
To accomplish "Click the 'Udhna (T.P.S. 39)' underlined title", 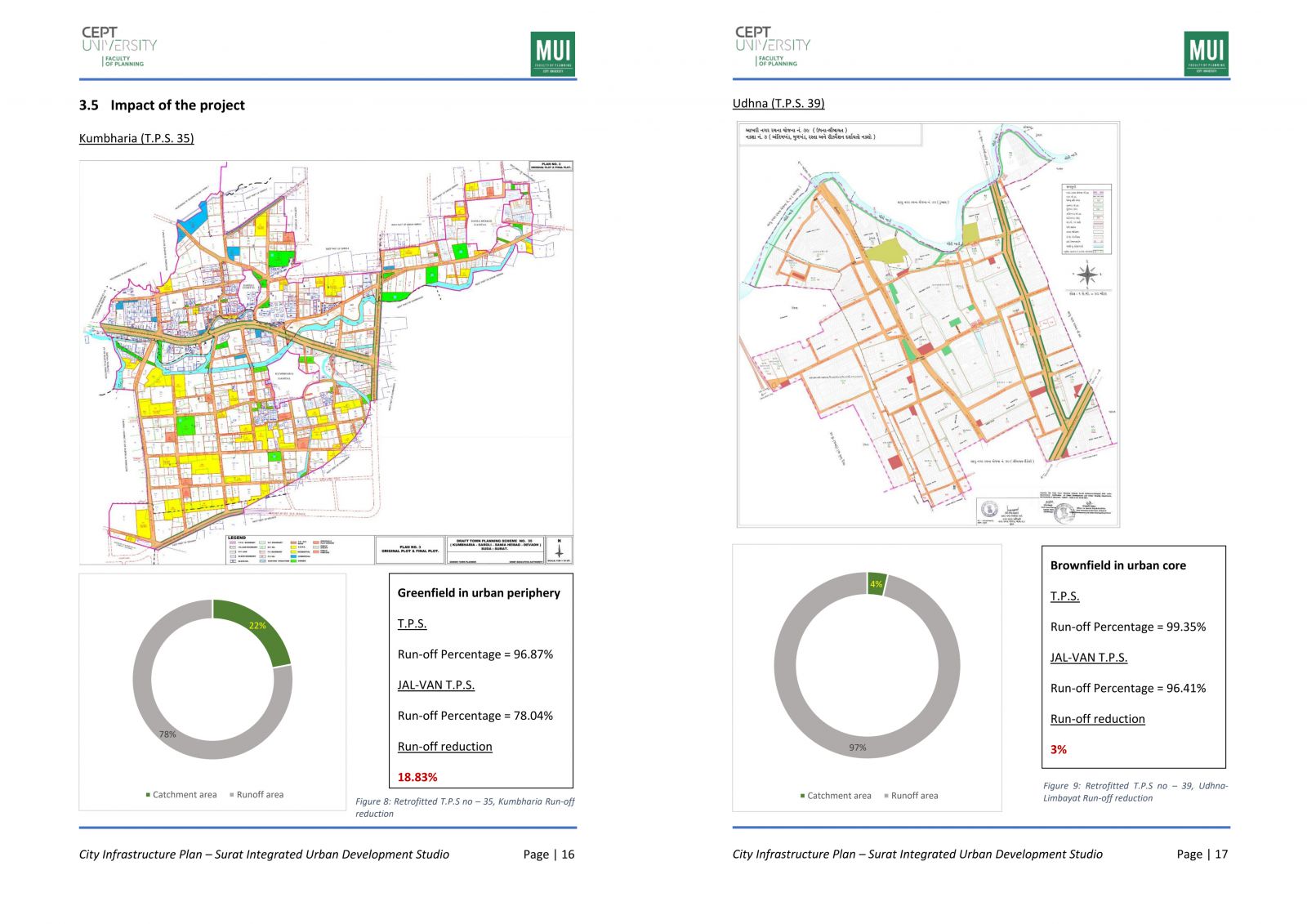I will pyautogui.click(x=778, y=103).
